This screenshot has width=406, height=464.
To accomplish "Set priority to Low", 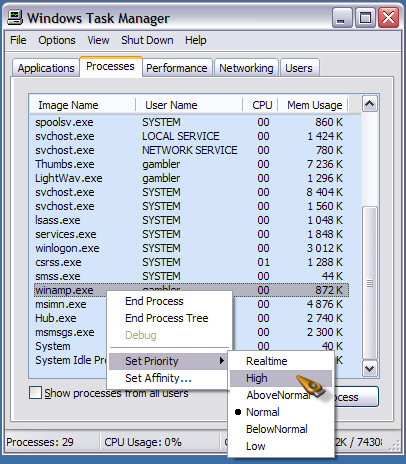I will click(281, 446).
